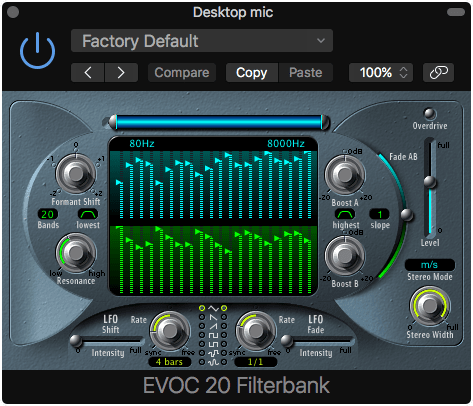473x406 pixels.
Task: Click the Stereo Width knob
Action: pos(430,306)
